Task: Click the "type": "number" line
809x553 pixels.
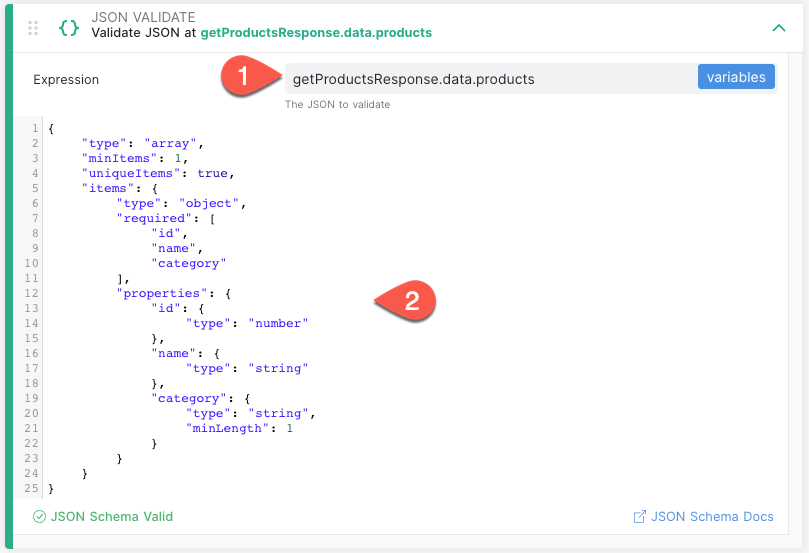Action: click(x=247, y=323)
